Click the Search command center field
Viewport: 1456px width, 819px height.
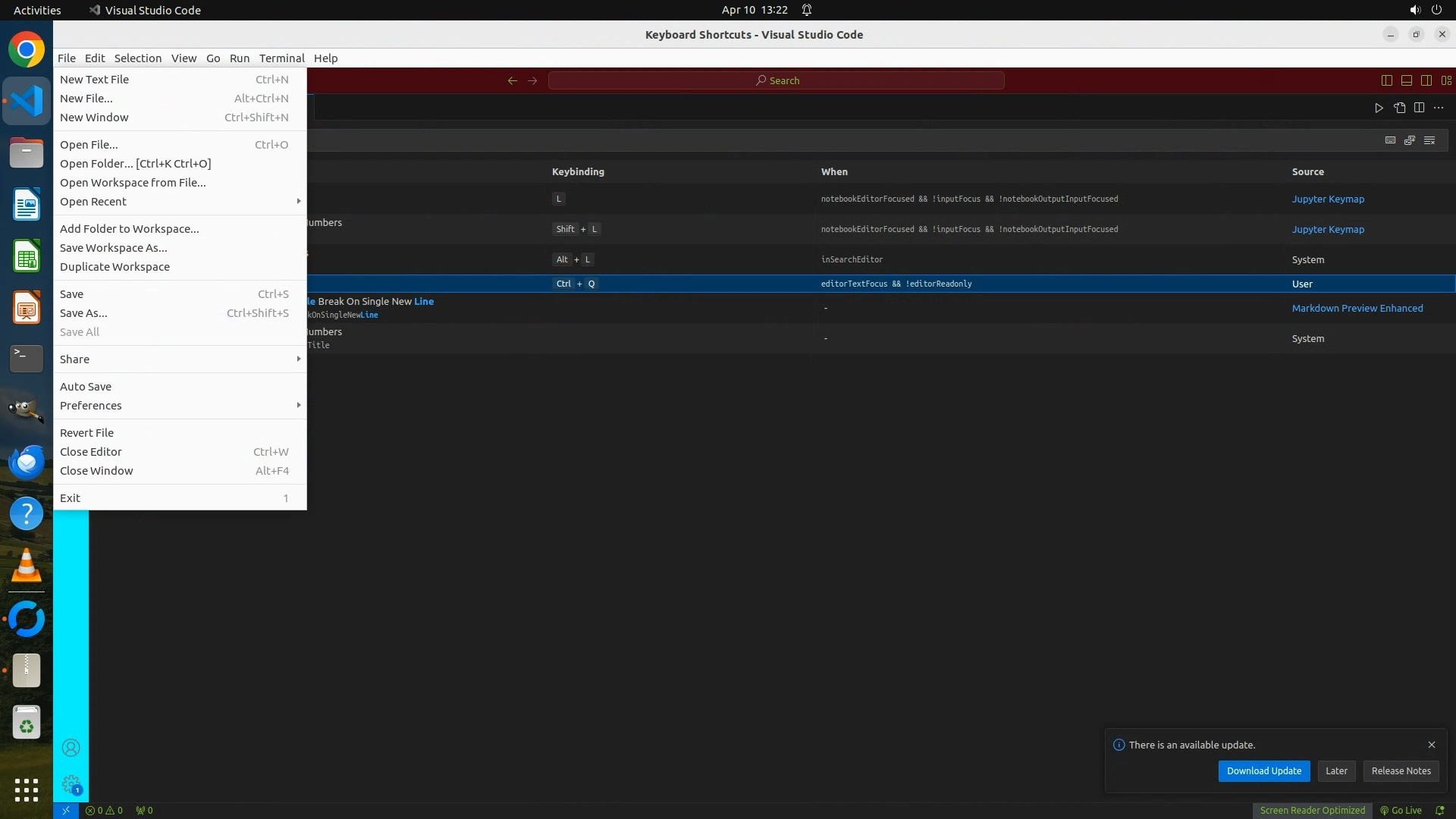[x=777, y=80]
